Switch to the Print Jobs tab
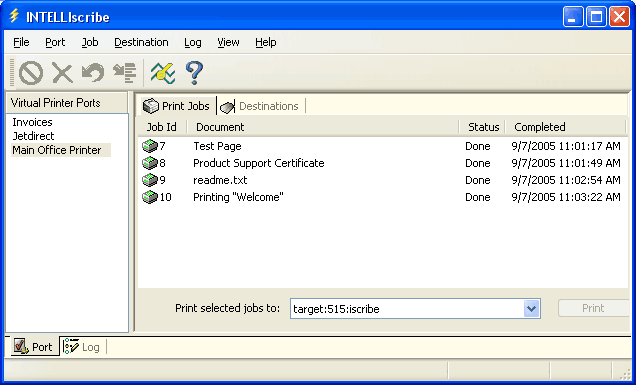The image size is (636, 385). coord(176,106)
